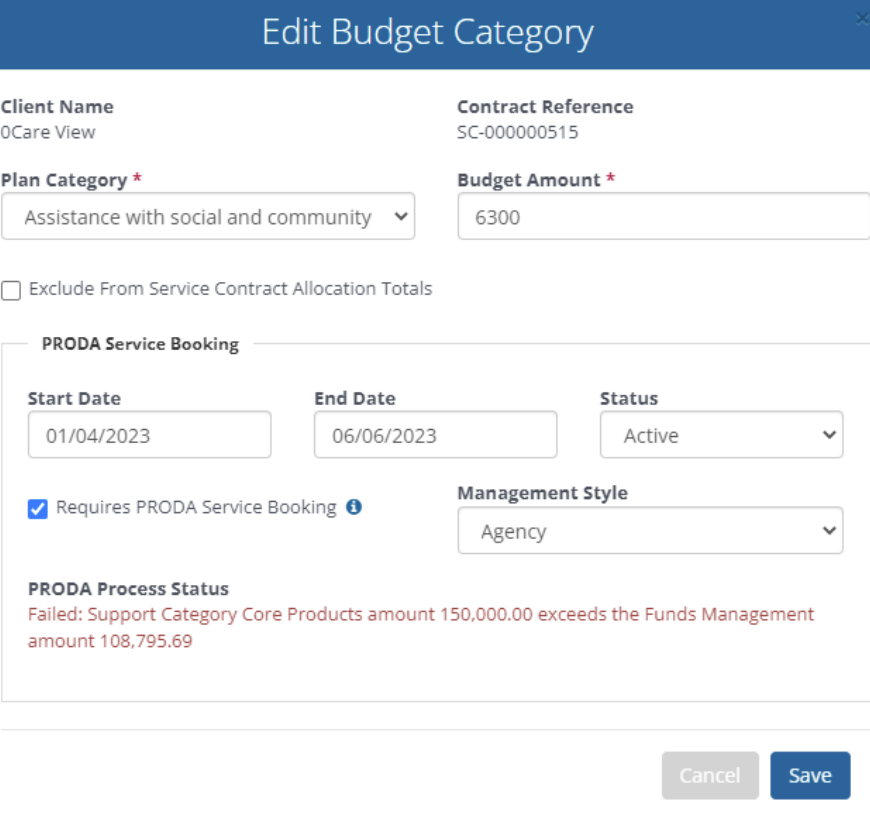Click into the Budget Amount field

pyautogui.click(x=664, y=216)
